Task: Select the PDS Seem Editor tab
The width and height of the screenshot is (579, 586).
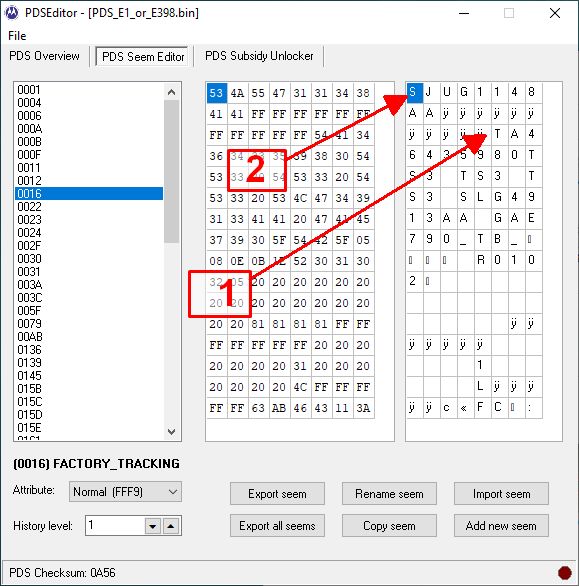Action: coord(143,57)
